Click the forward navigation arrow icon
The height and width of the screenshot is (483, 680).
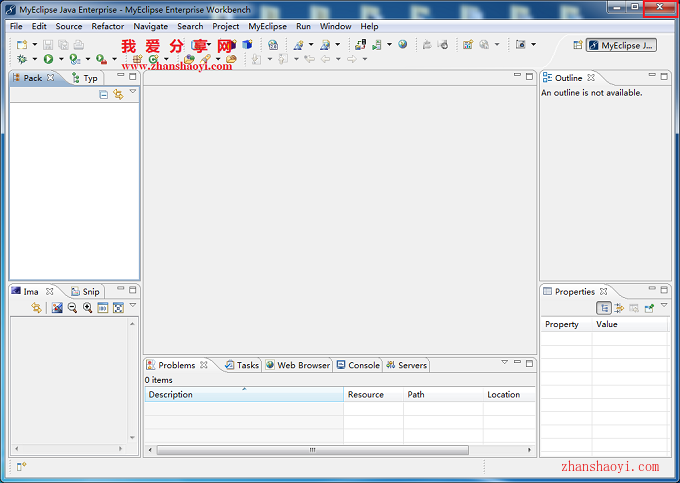pyautogui.click(x=352, y=59)
